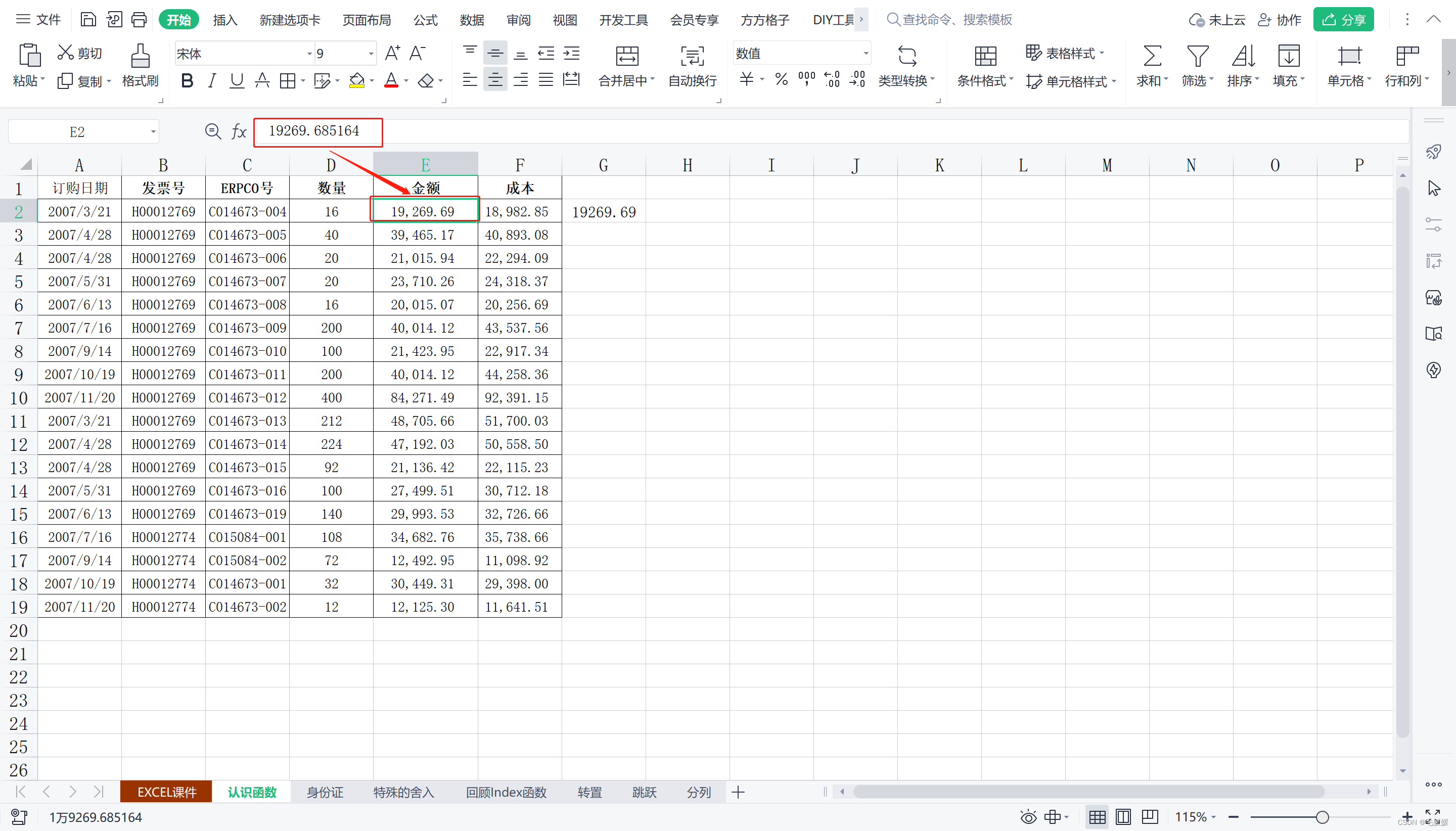Image resolution: width=1456 pixels, height=831 pixels.
Task: Apply thousands separator format
Action: [x=806, y=79]
